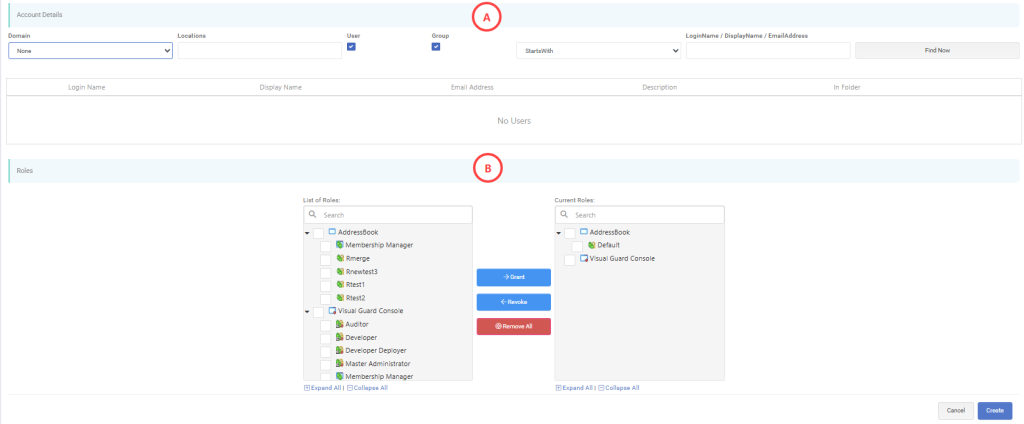Click the magnifier icon in List of Roles search
The height and width of the screenshot is (424, 1024).
pyautogui.click(x=313, y=215)
